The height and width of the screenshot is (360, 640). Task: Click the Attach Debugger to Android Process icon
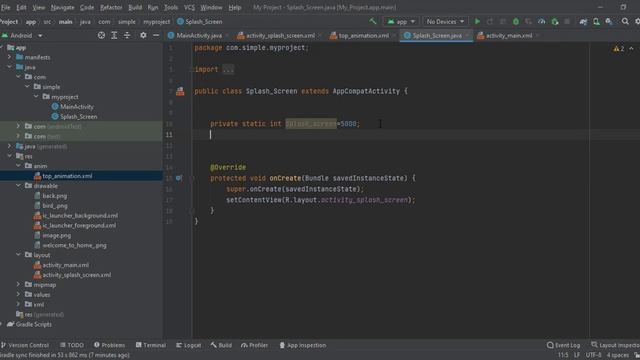click(555, 21)
